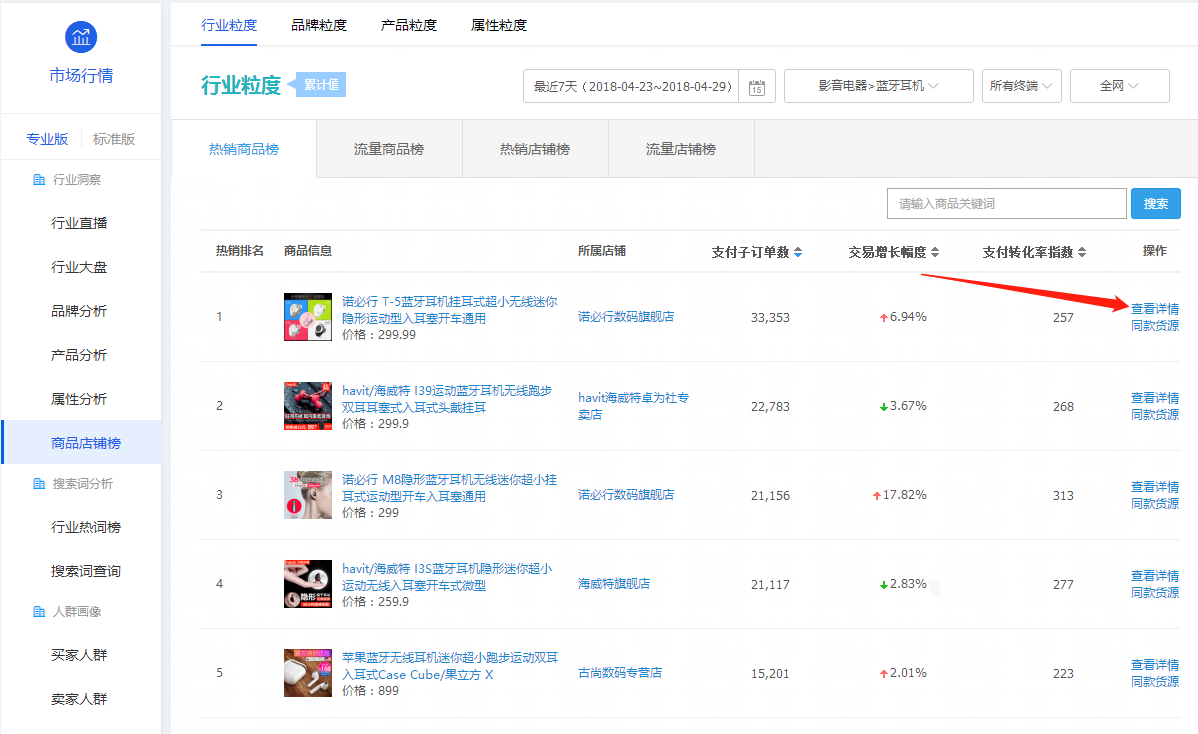Switch to 行业粒度 top tab
The image size is (1198, 734).
(x=229, y=25)
